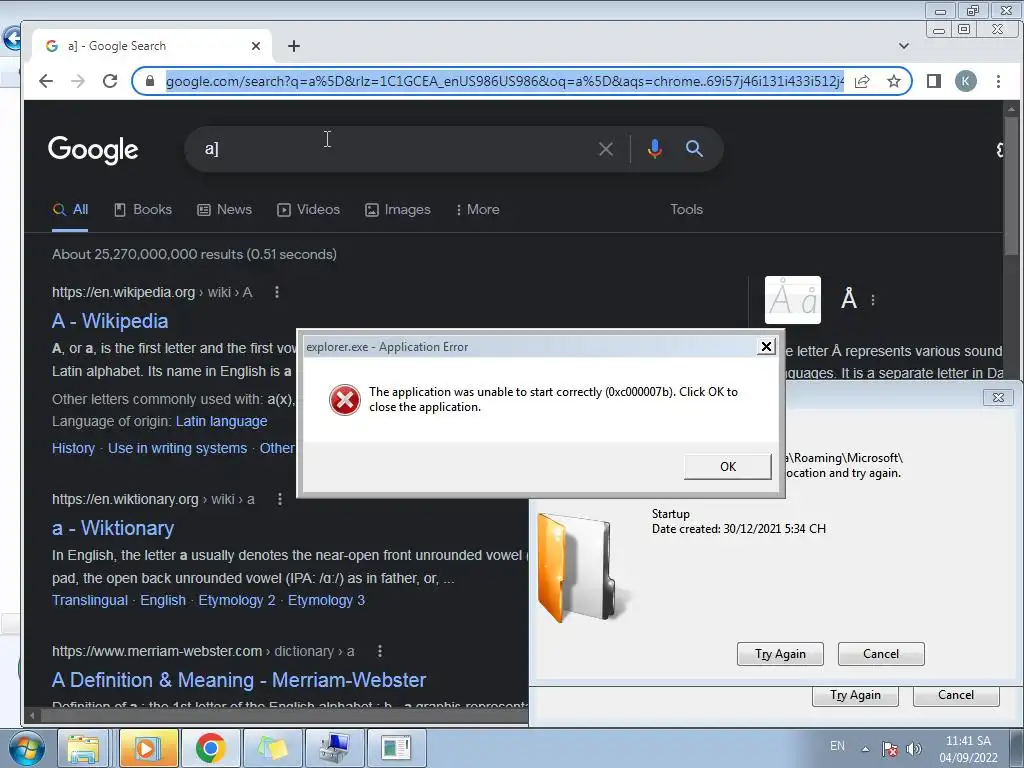Click the EN language indicator
The height and width of the screenshot is (768, 1024).
pyautogui.click(x=837, y=746)
